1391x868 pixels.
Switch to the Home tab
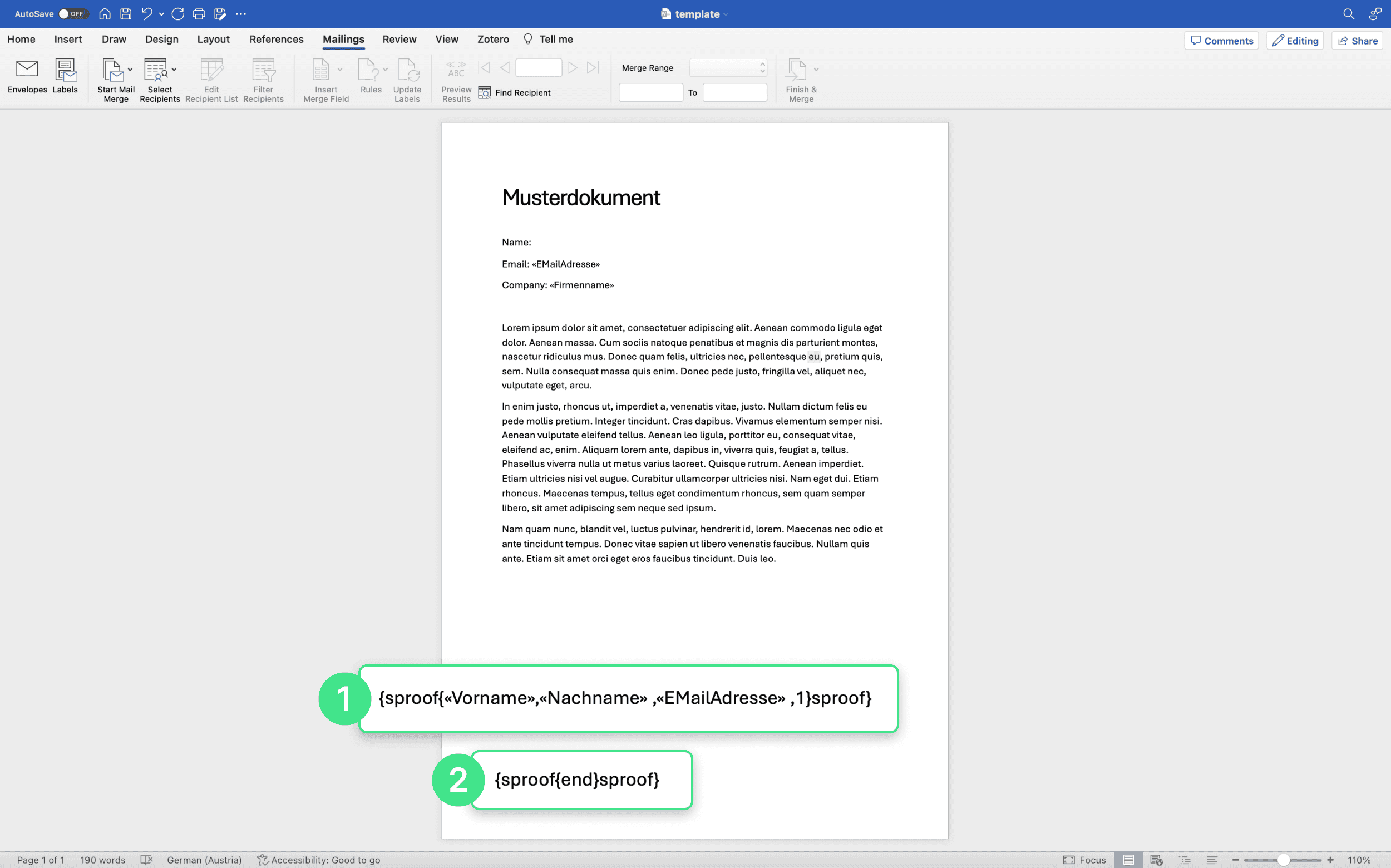click(21, 39)
